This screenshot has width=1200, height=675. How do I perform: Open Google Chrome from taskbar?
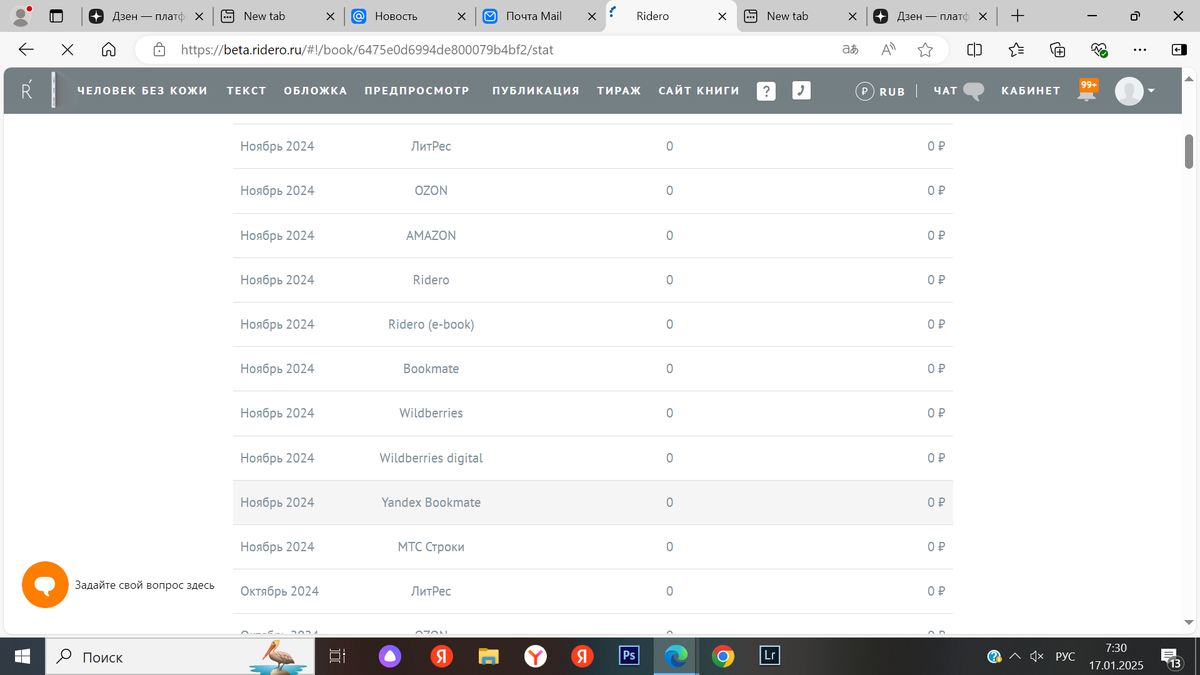(x=723, y=657)
